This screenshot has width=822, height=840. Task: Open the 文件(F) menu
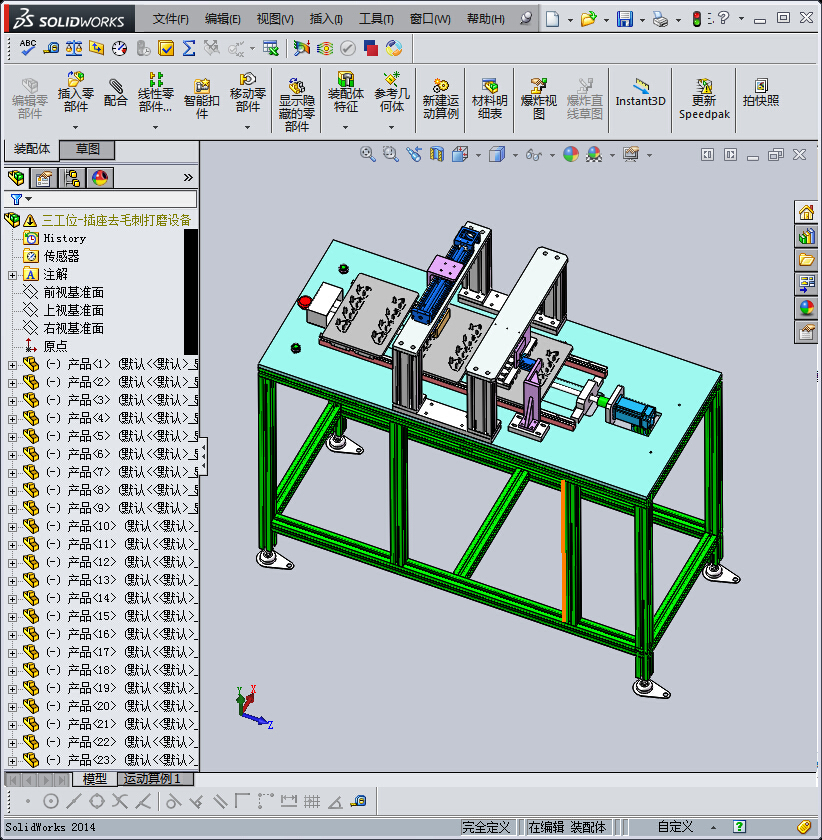pyautogui.click(x=170, y=19)
